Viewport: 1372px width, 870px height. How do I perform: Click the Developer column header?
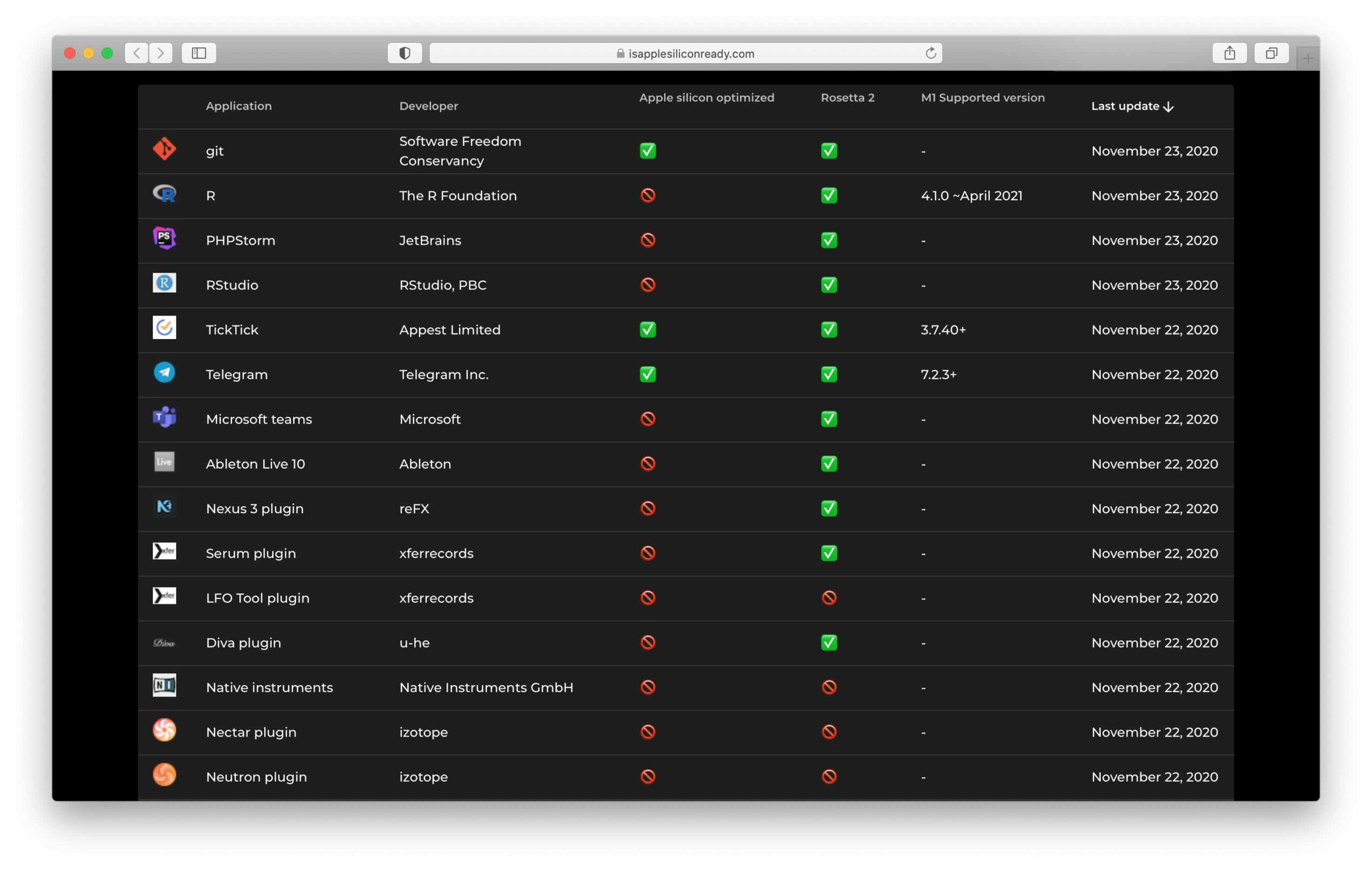point(428,106)
